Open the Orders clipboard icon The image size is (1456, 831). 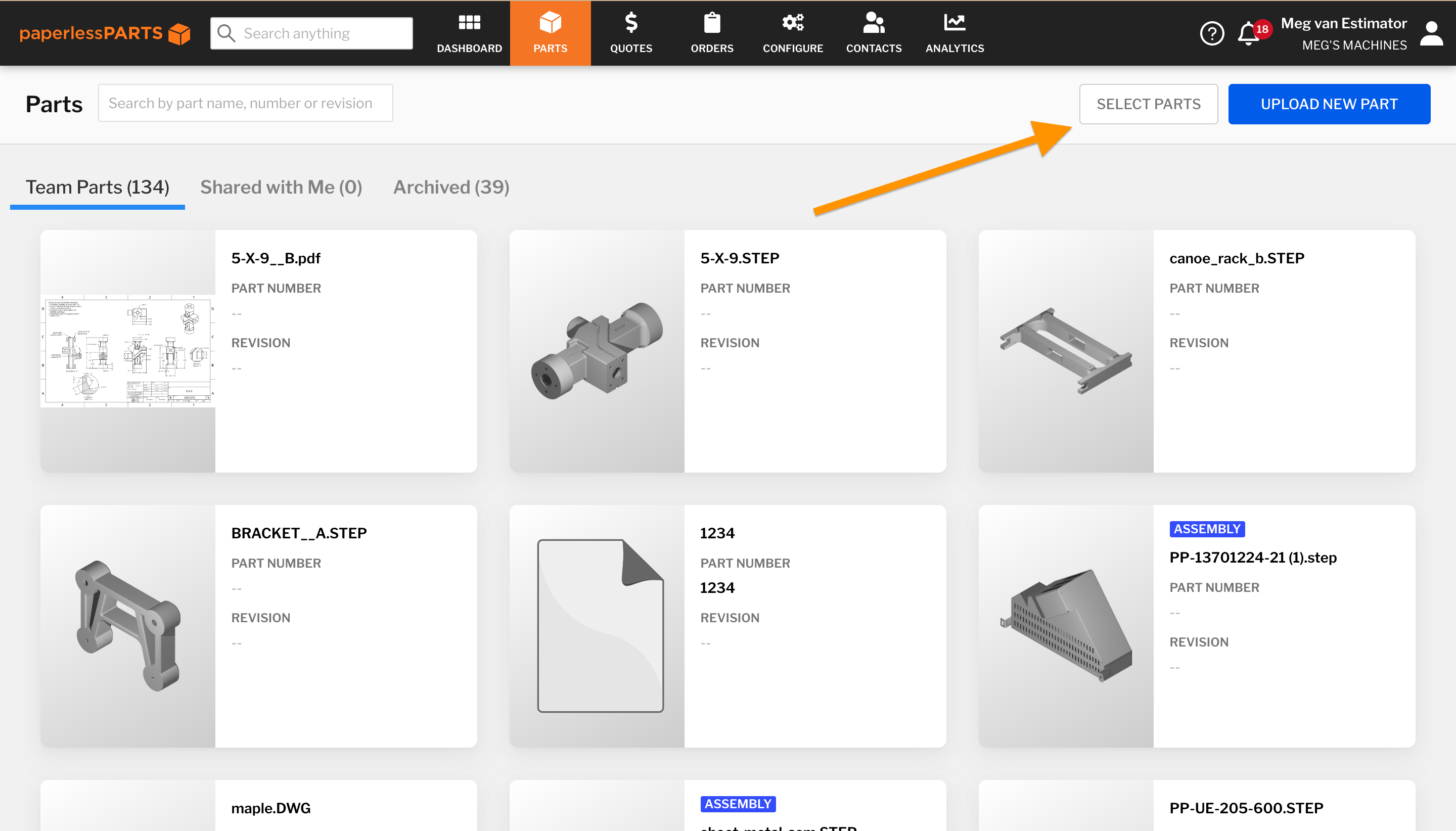711,23
